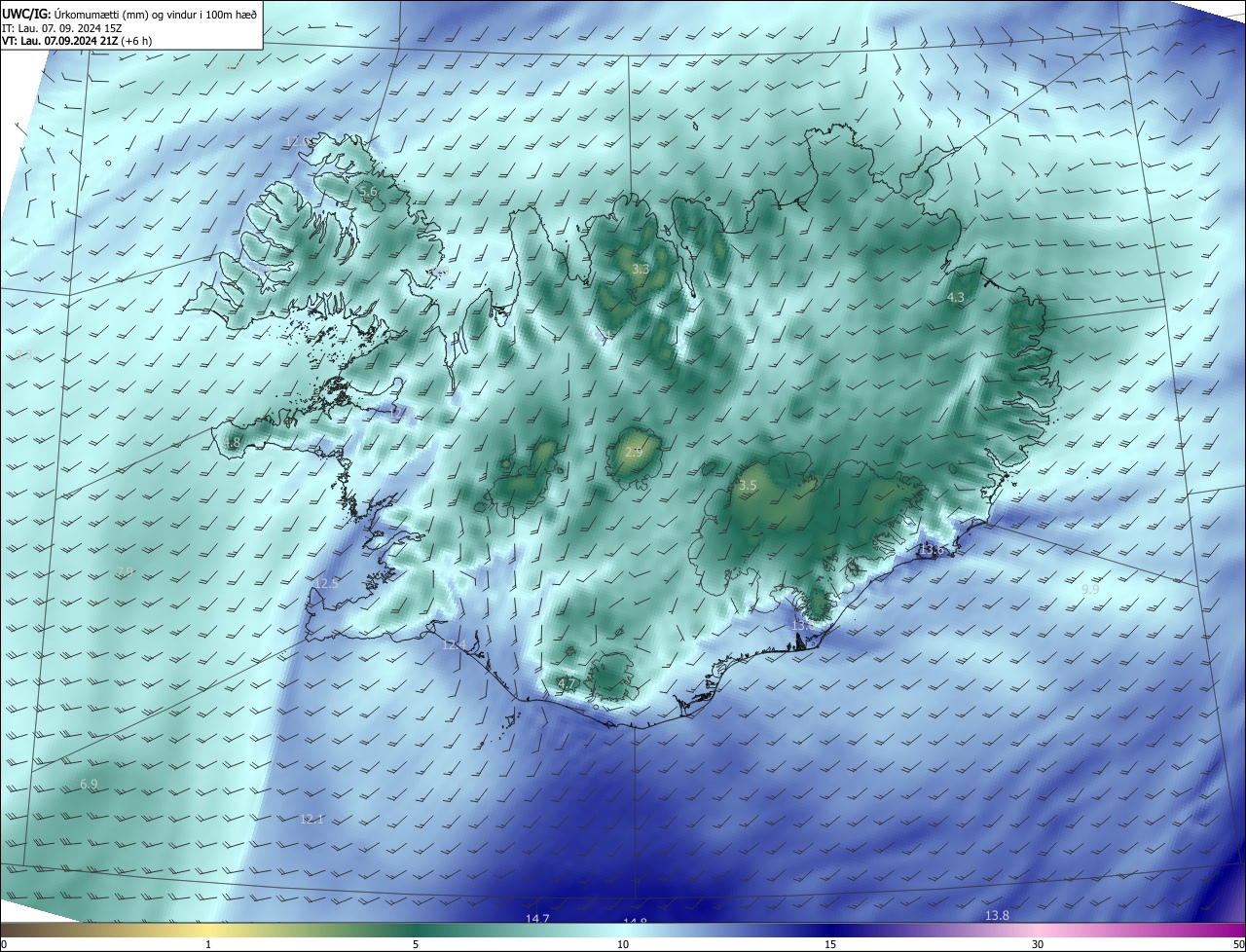
Task: Click the 4.7 value on the map
Action: point(567,683)
